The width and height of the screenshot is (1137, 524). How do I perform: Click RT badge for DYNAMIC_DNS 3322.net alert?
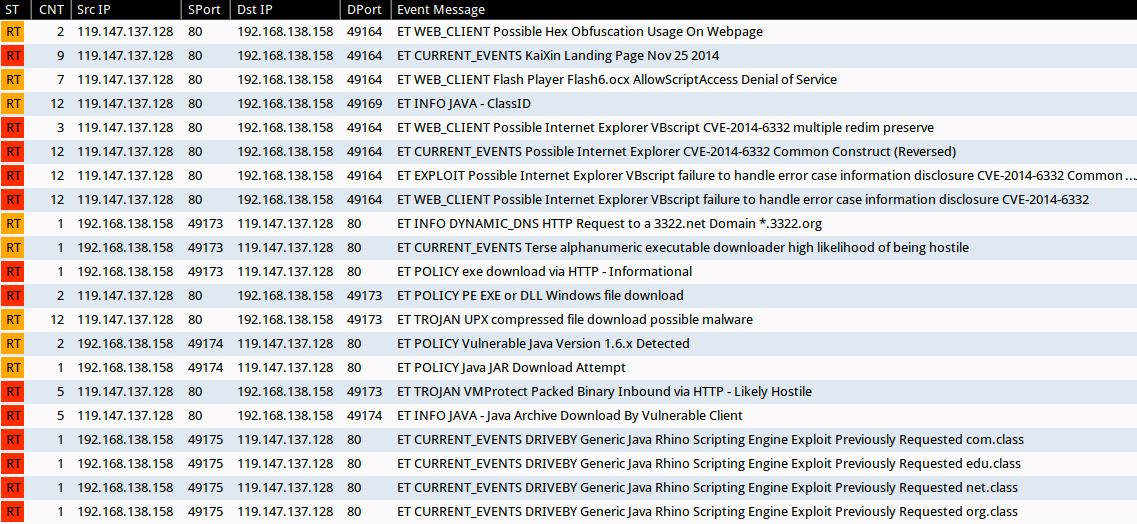click(x=13, y=224)
